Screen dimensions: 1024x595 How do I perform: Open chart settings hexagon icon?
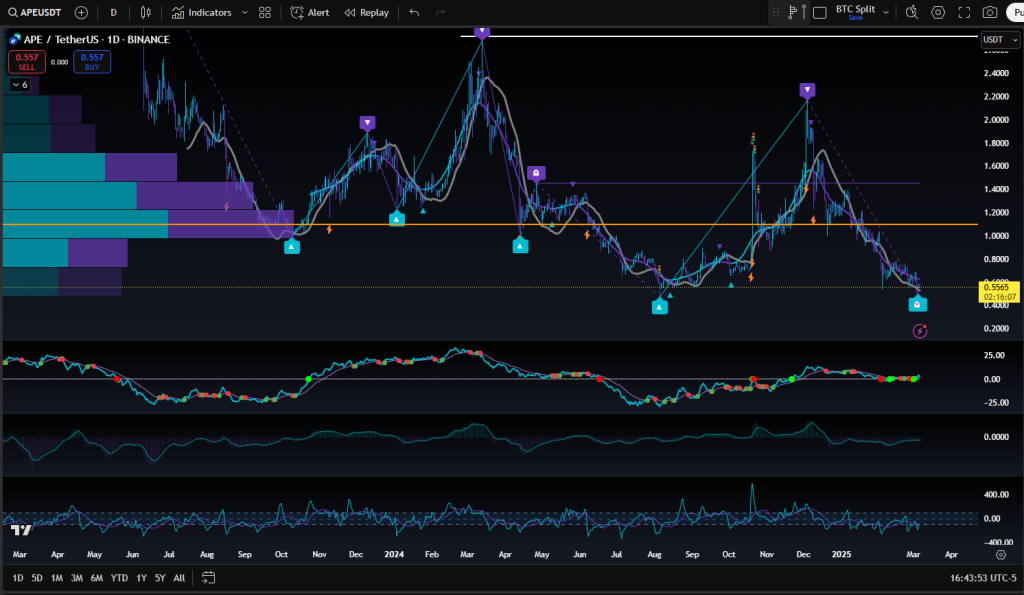(938, 12)
